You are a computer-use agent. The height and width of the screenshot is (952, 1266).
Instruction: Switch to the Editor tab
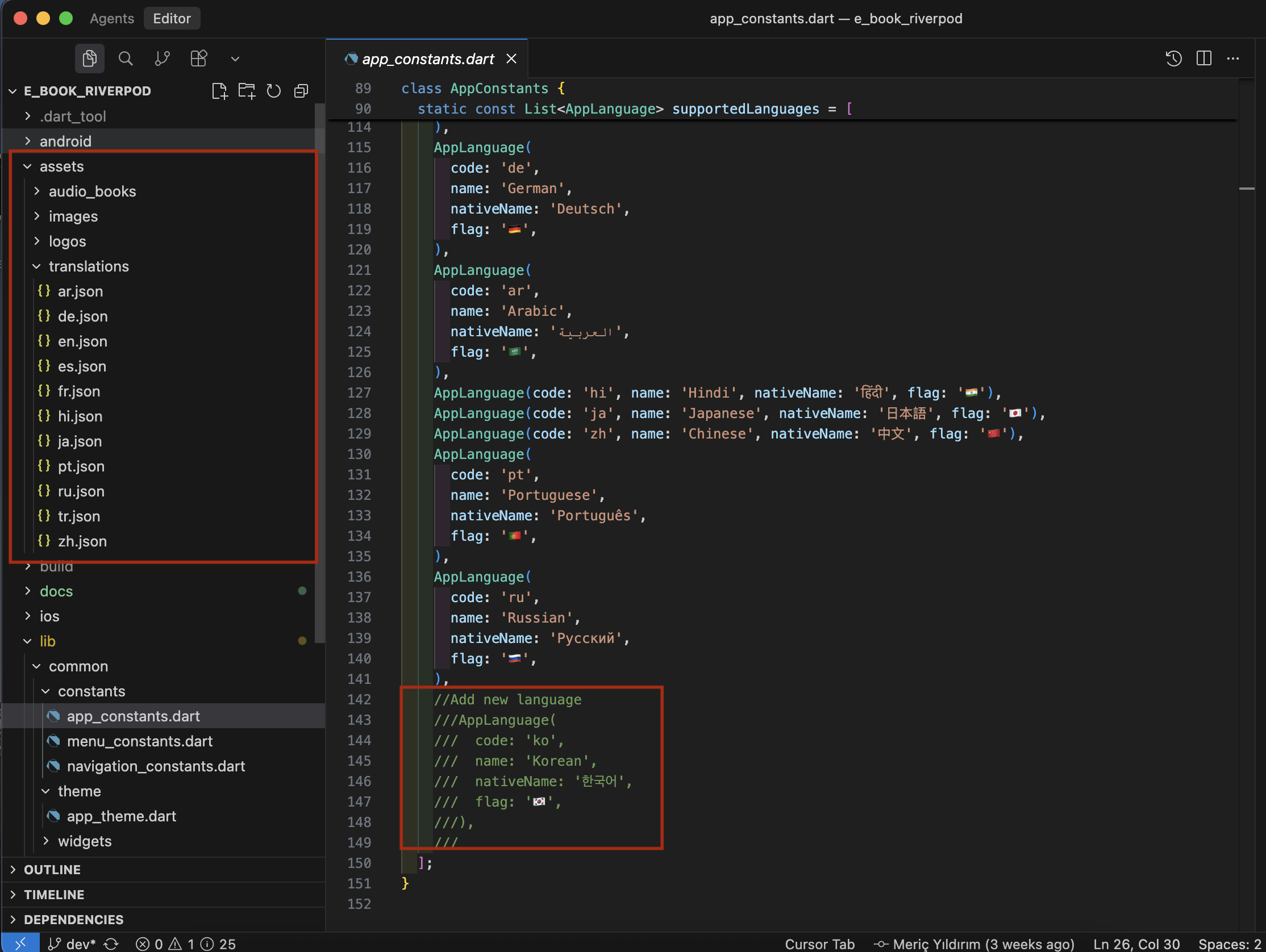(x=172, y=18)
